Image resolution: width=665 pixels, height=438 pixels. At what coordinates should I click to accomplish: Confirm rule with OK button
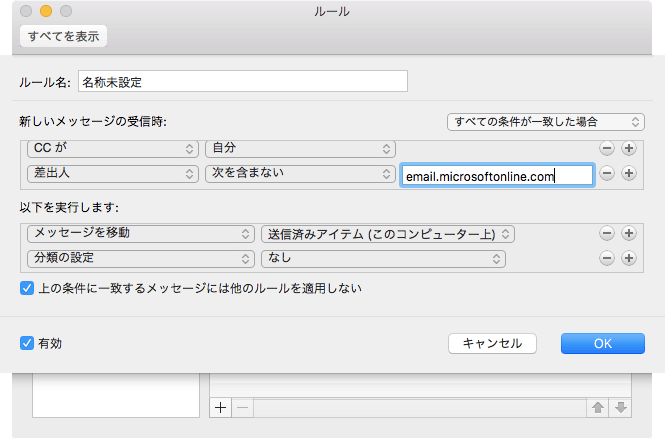coord(603,343)
